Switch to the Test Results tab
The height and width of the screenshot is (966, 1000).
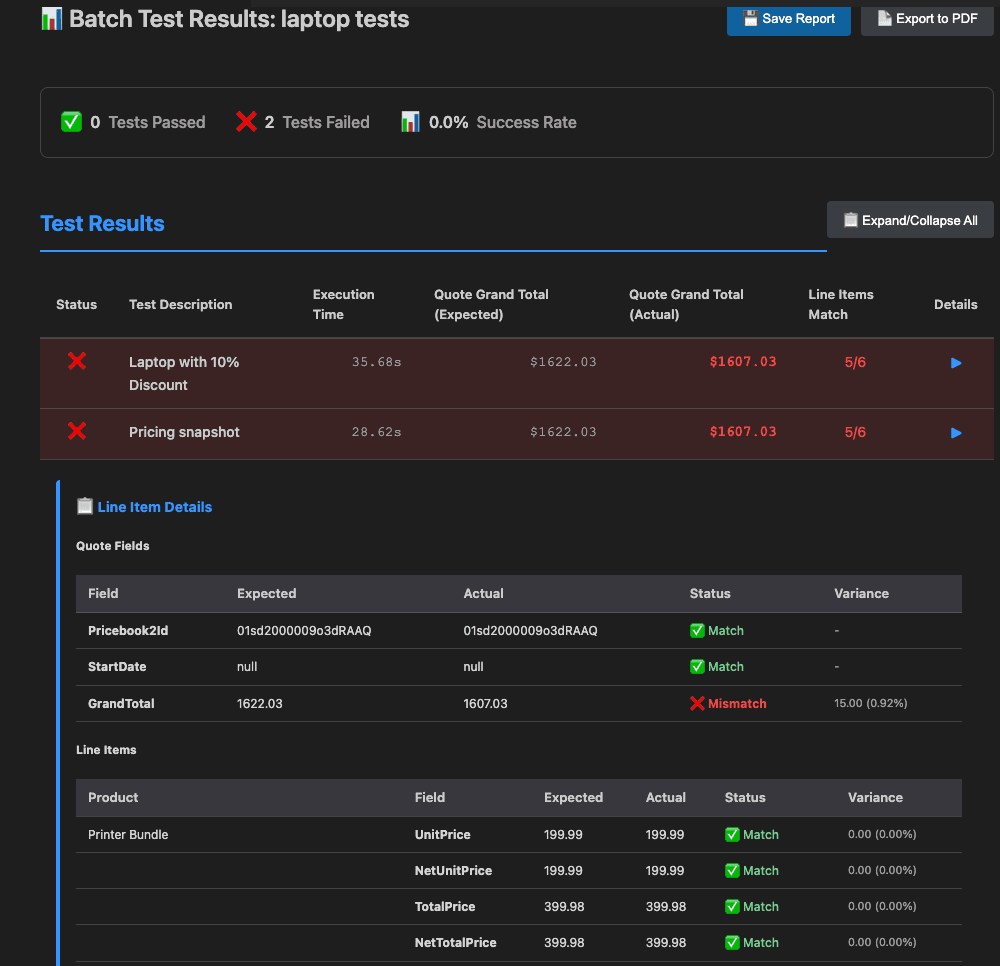pyautogui.click(x=102, y=223)
